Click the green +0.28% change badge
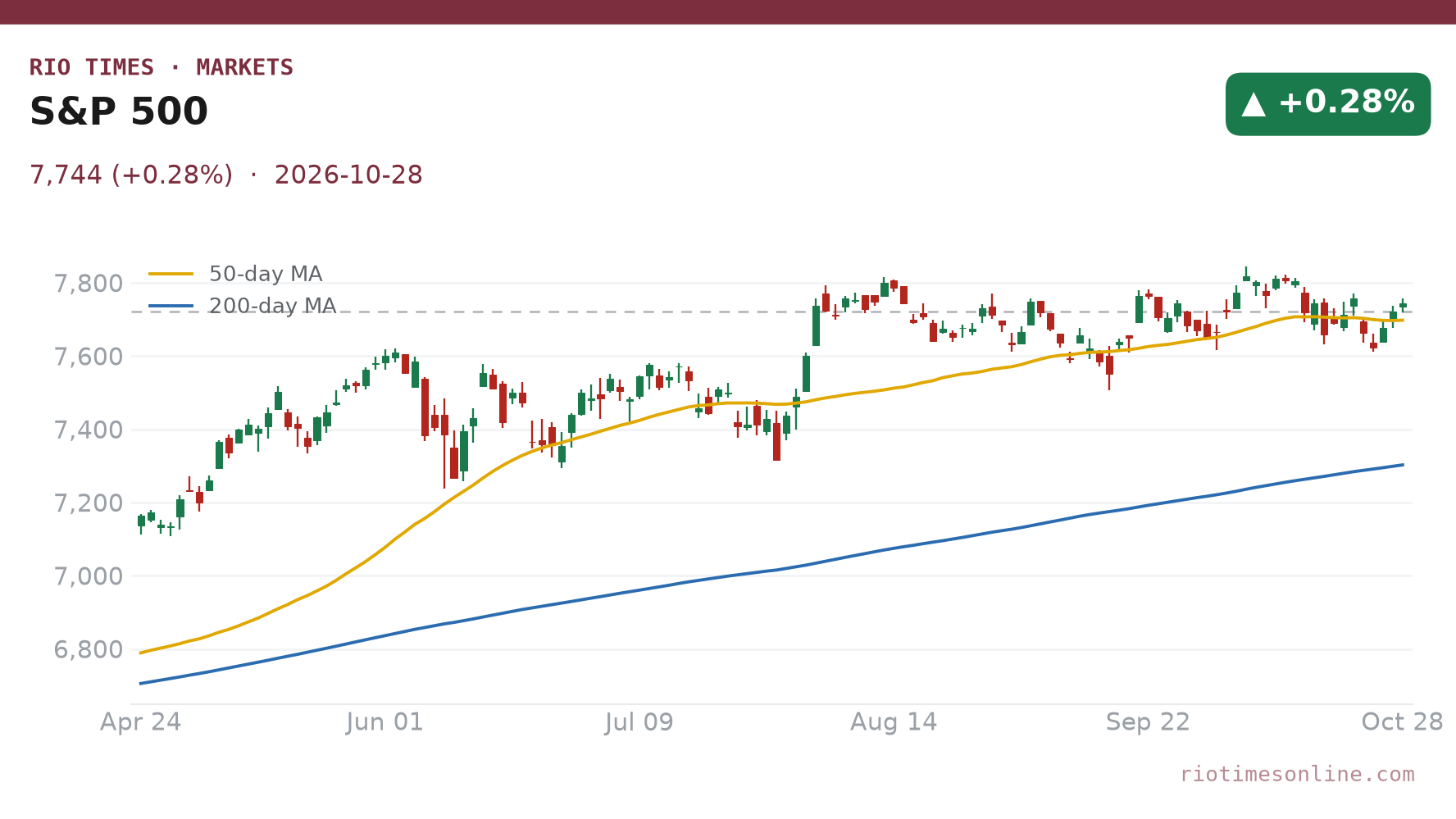1456x819 pixels. (1328, 104)
